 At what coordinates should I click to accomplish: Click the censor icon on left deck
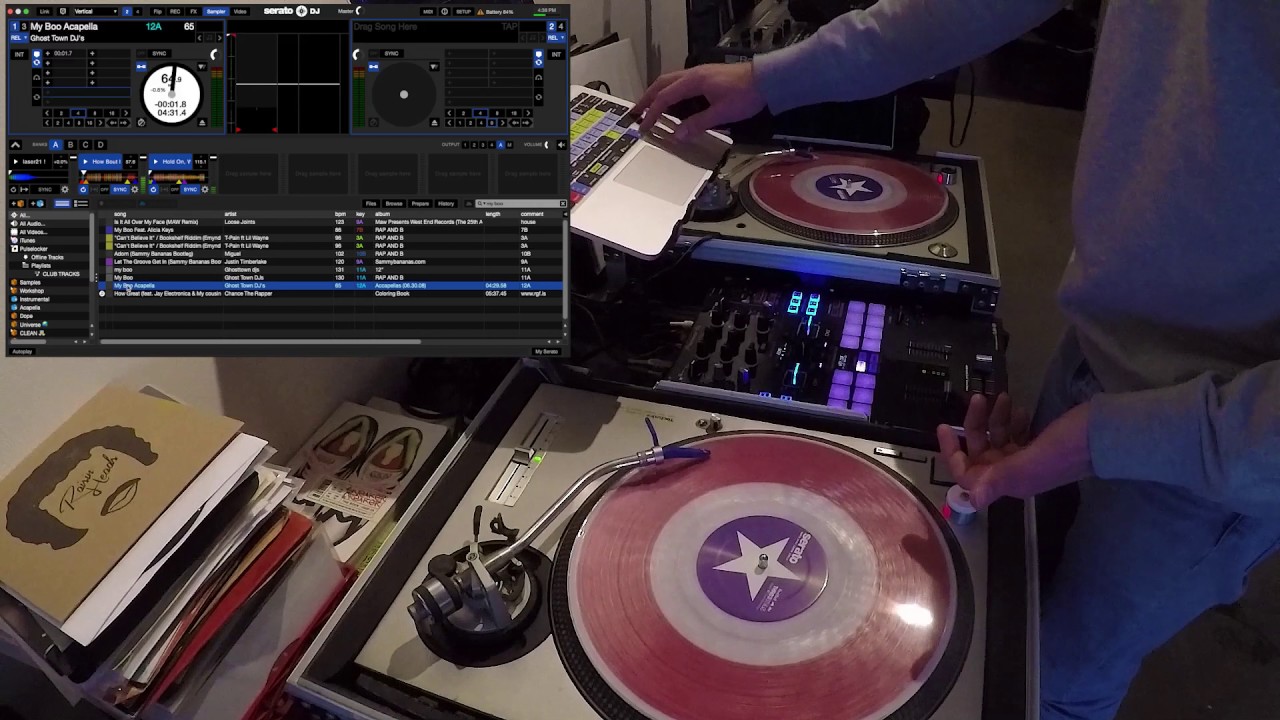(x=141, y=122)
